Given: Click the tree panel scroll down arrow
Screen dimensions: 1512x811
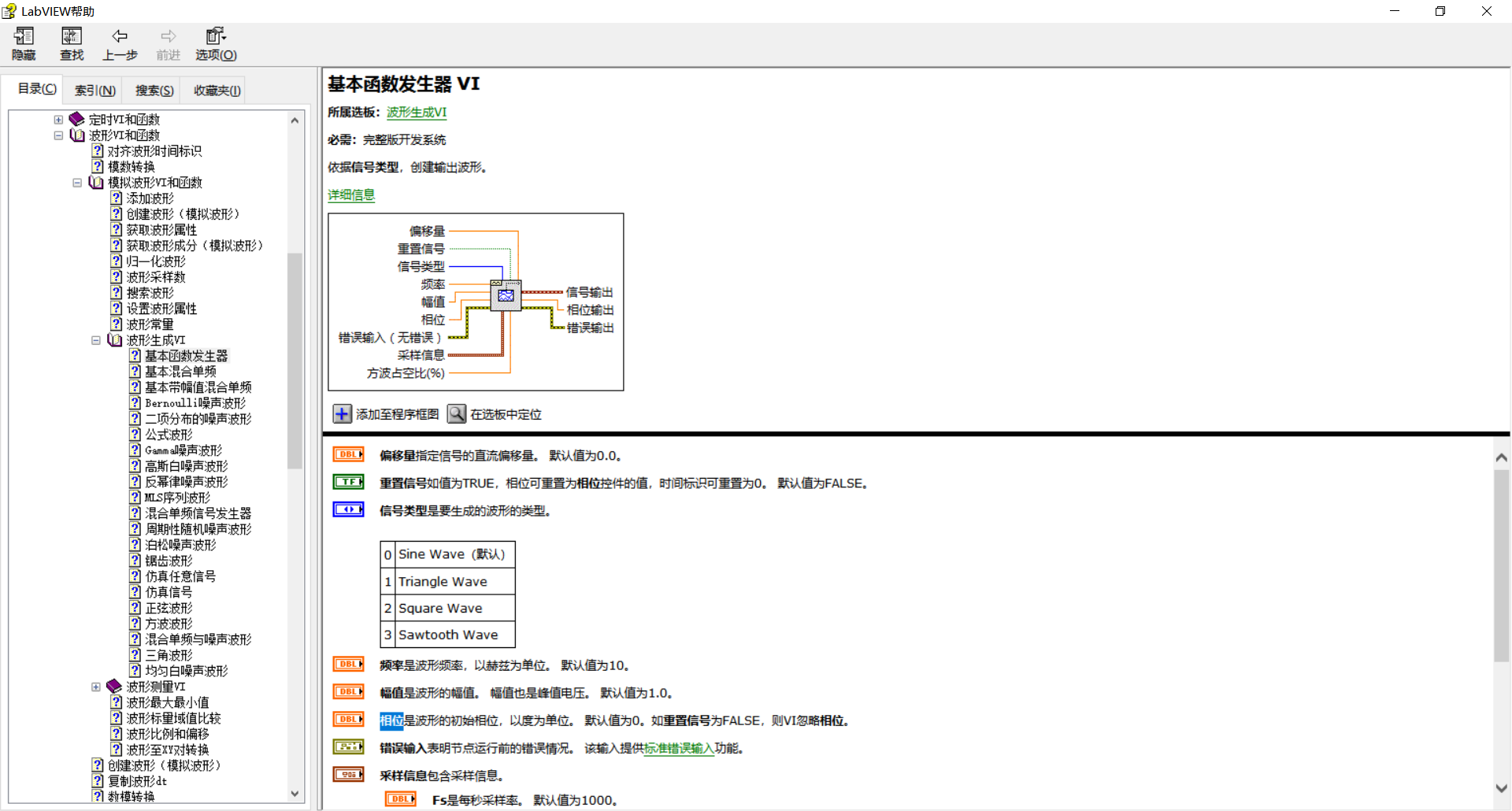Looking at the screenshot, I should point(295,794).
